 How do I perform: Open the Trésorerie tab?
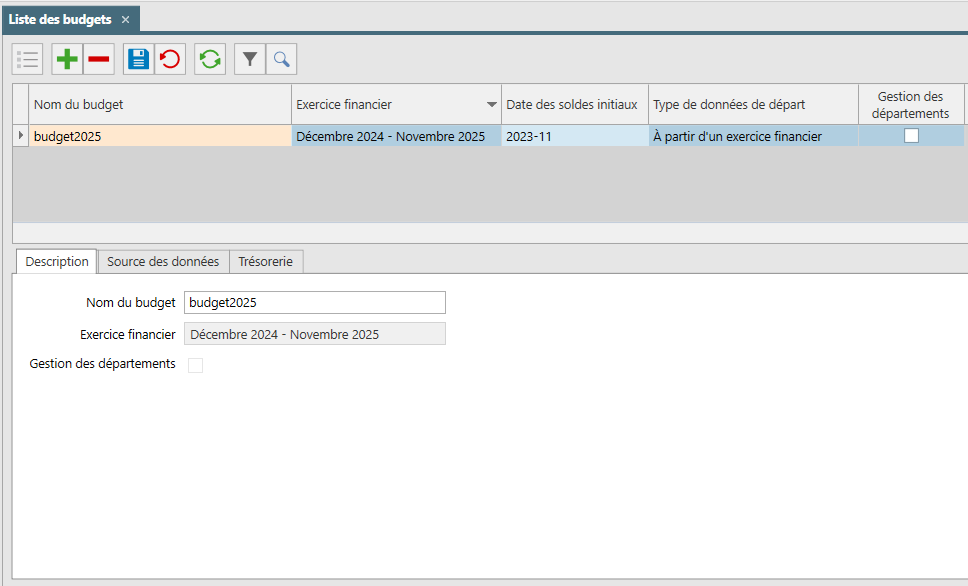(265, 262)
